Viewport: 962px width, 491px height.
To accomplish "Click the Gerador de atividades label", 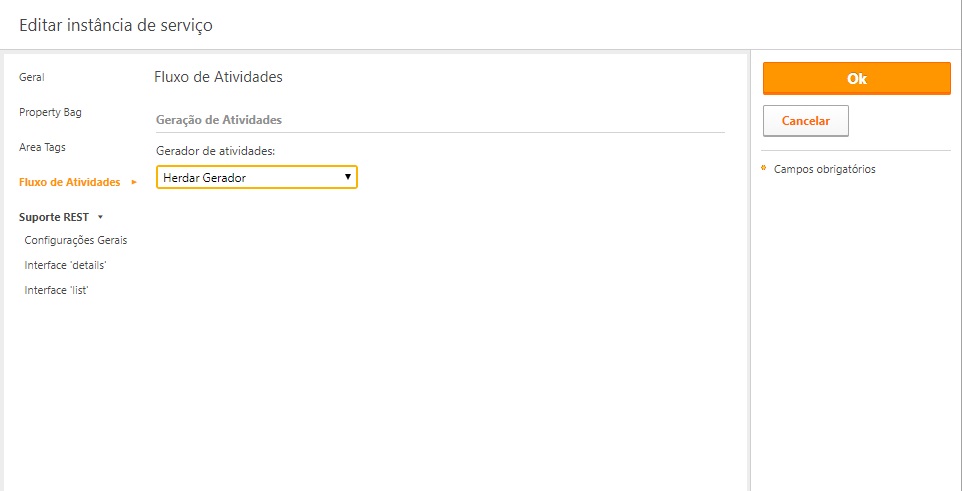I will (x=216, y=150).
